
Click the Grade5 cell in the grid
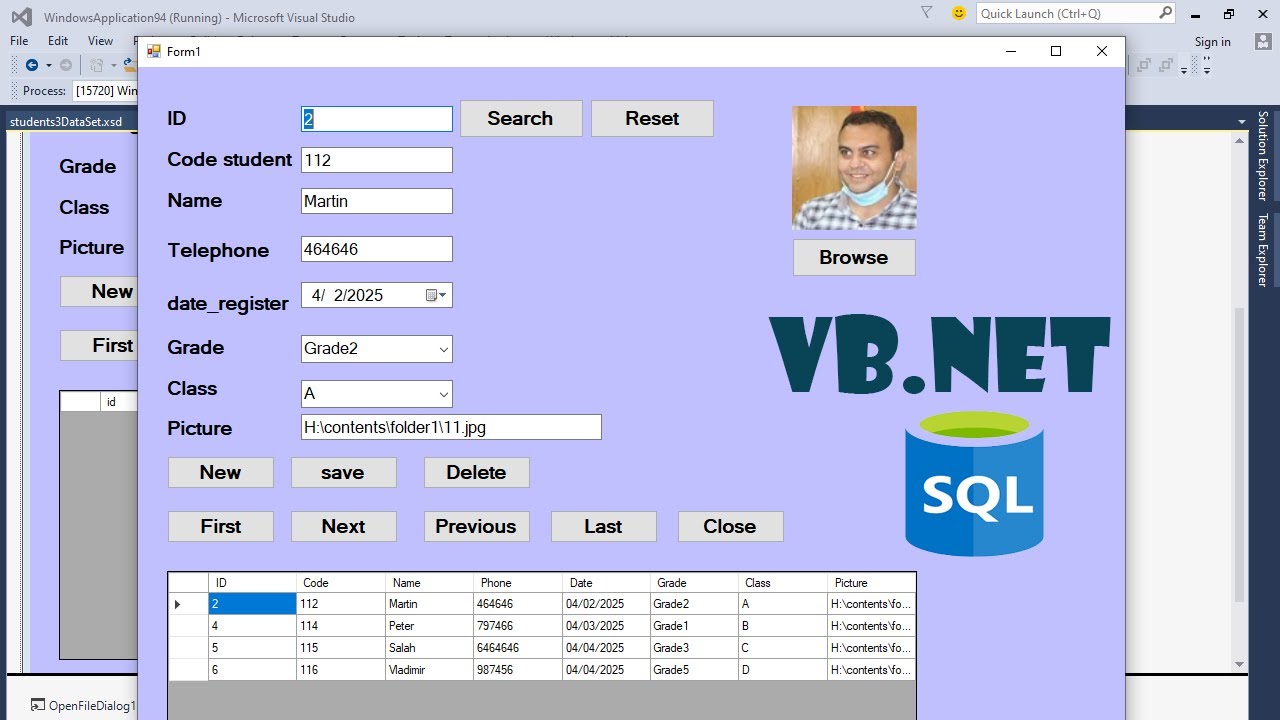(694, 670)
